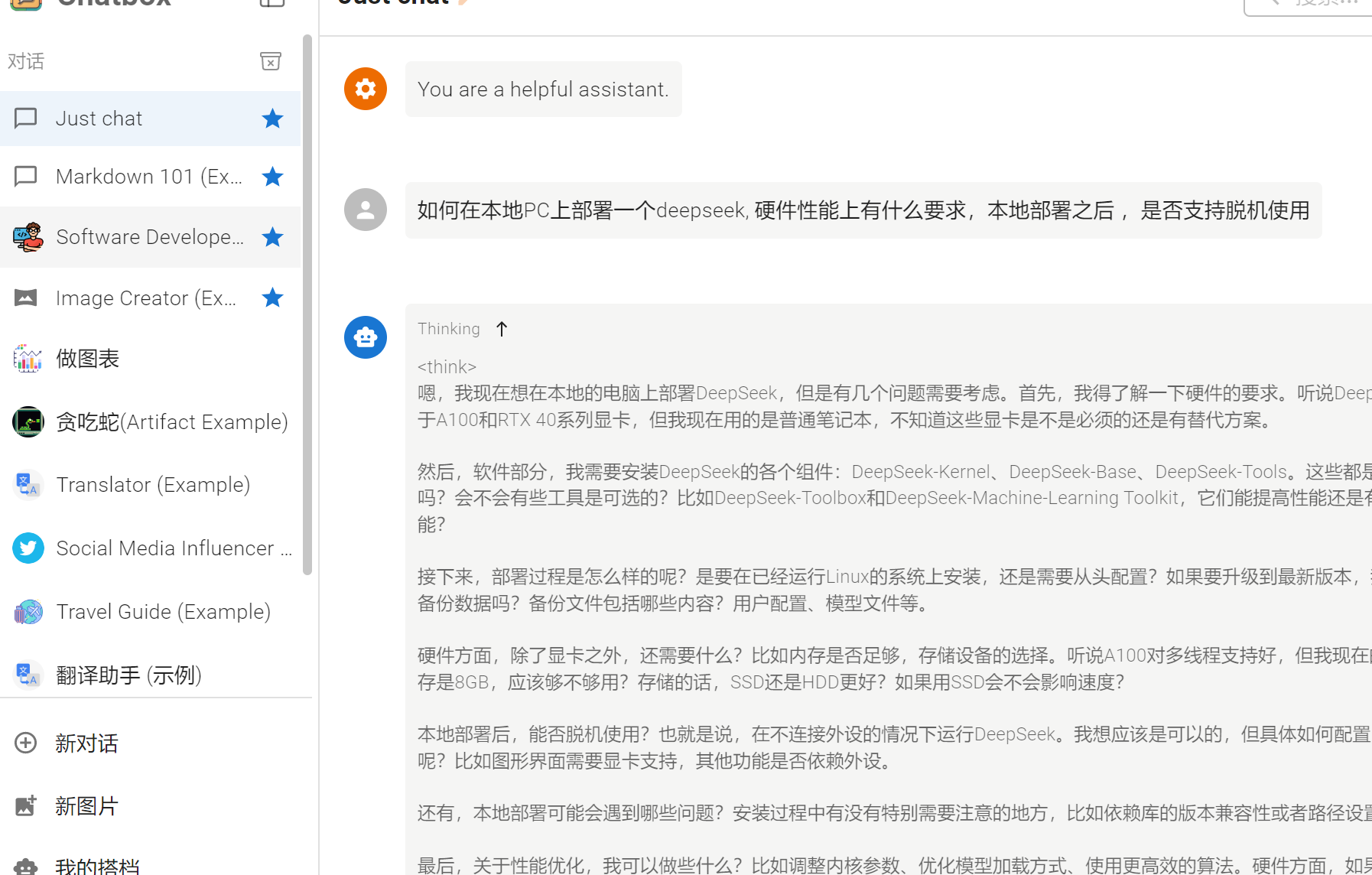Screen dimensions: 1372x875
Task: Toggle star for Software Developer chat
Action: 272,237
